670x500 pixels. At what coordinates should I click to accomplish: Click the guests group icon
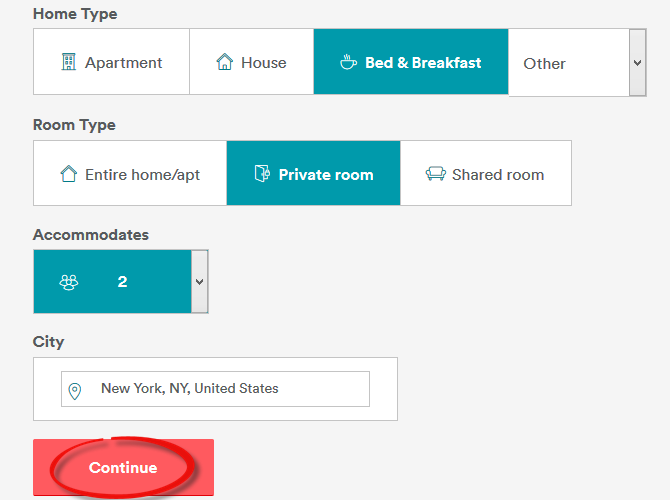69,282
